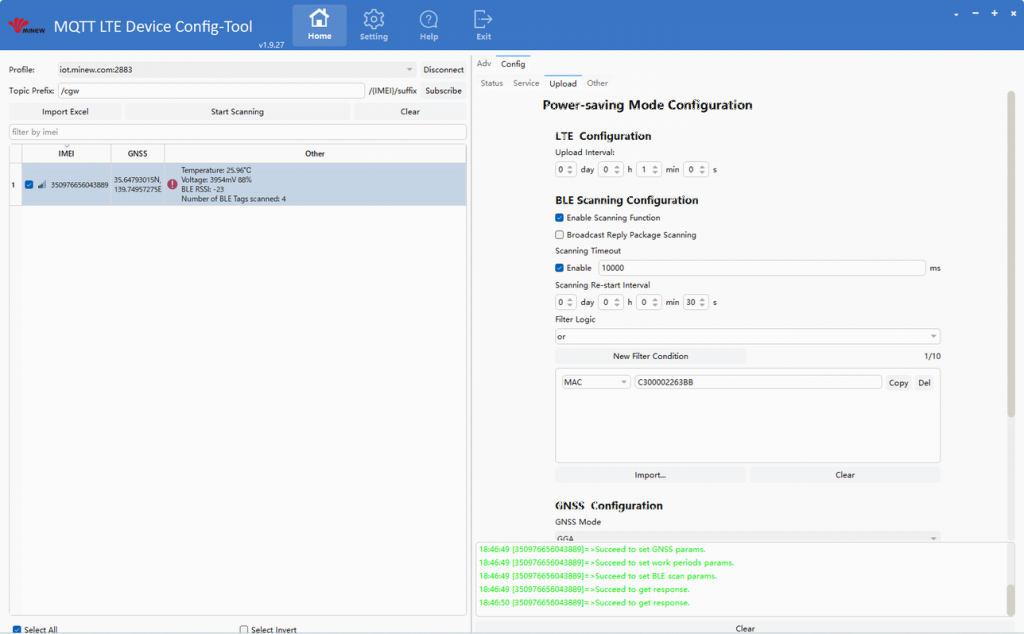
Task: Enable Broadcast Reply Package Scanning checkbox
Action: pos(559,235)
